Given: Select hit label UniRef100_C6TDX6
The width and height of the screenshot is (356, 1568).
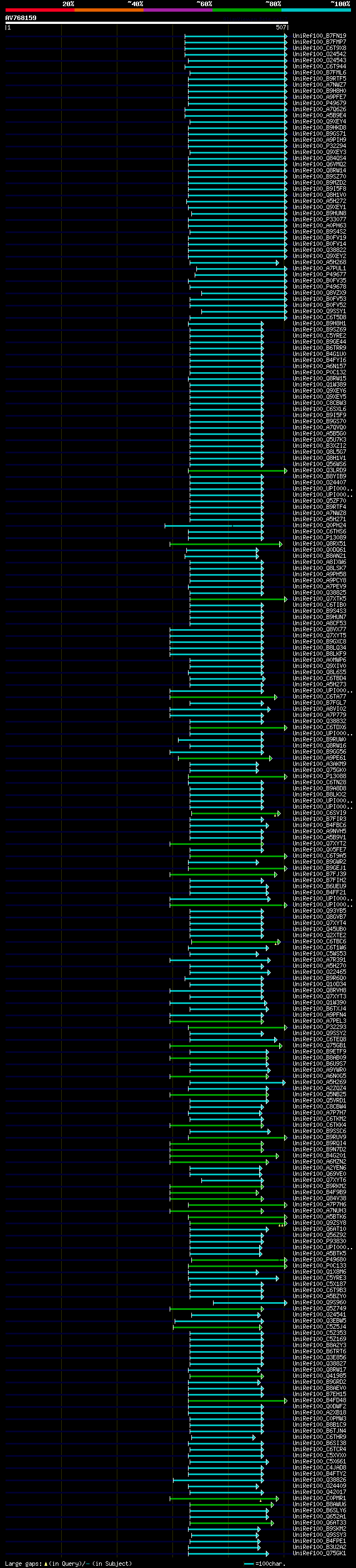Looking at the screenshot, I should 319,728.
